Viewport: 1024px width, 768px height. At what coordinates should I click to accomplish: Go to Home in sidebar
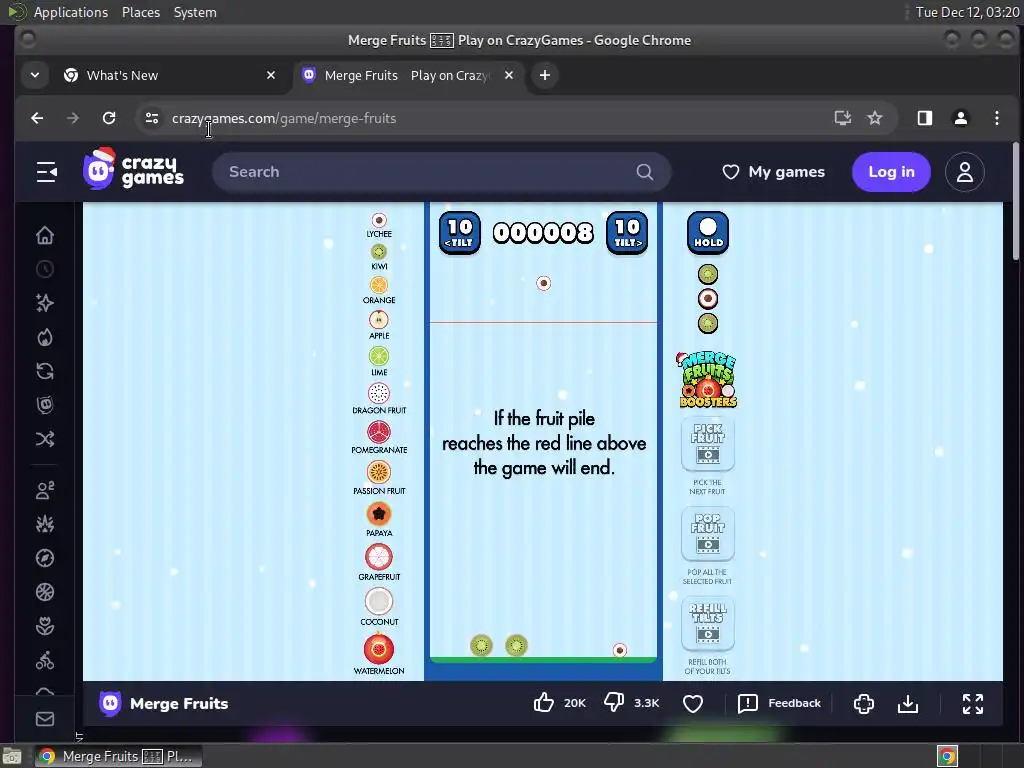(45, 235)
